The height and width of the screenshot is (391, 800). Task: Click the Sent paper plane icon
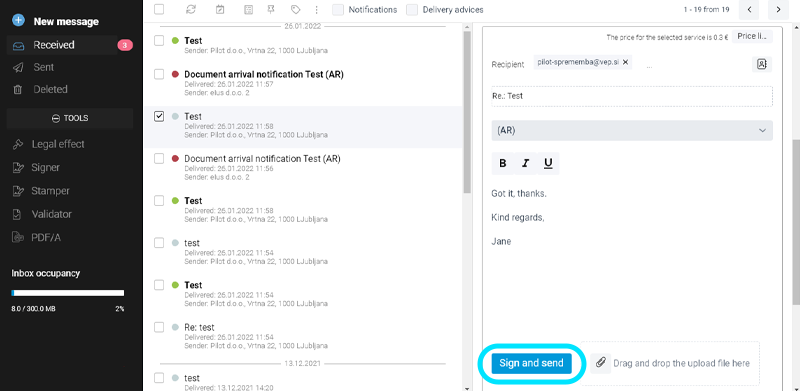[x=18, y=67]
